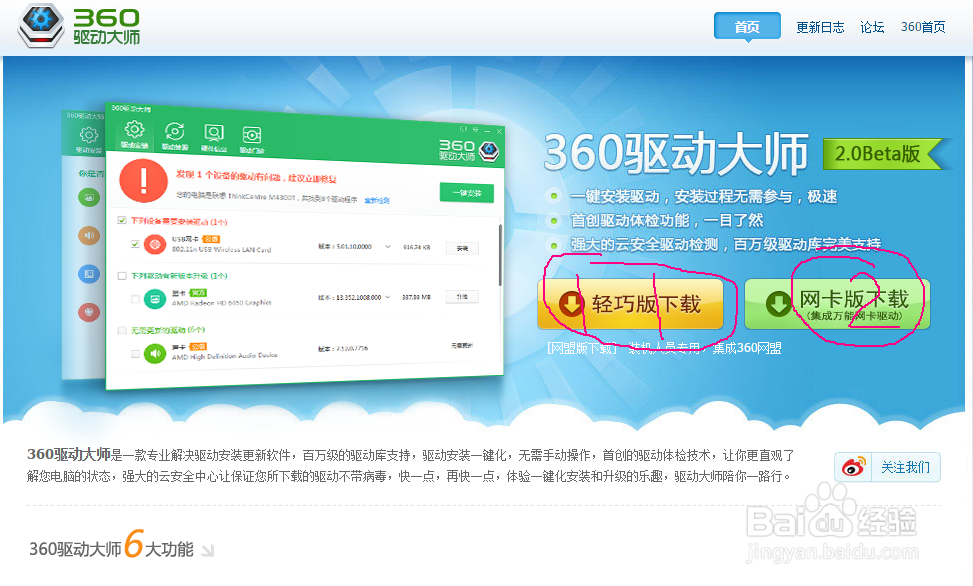Click the blue 重新检测 link in preview
Screen dimensions: 973x586
tap(377, 201)
